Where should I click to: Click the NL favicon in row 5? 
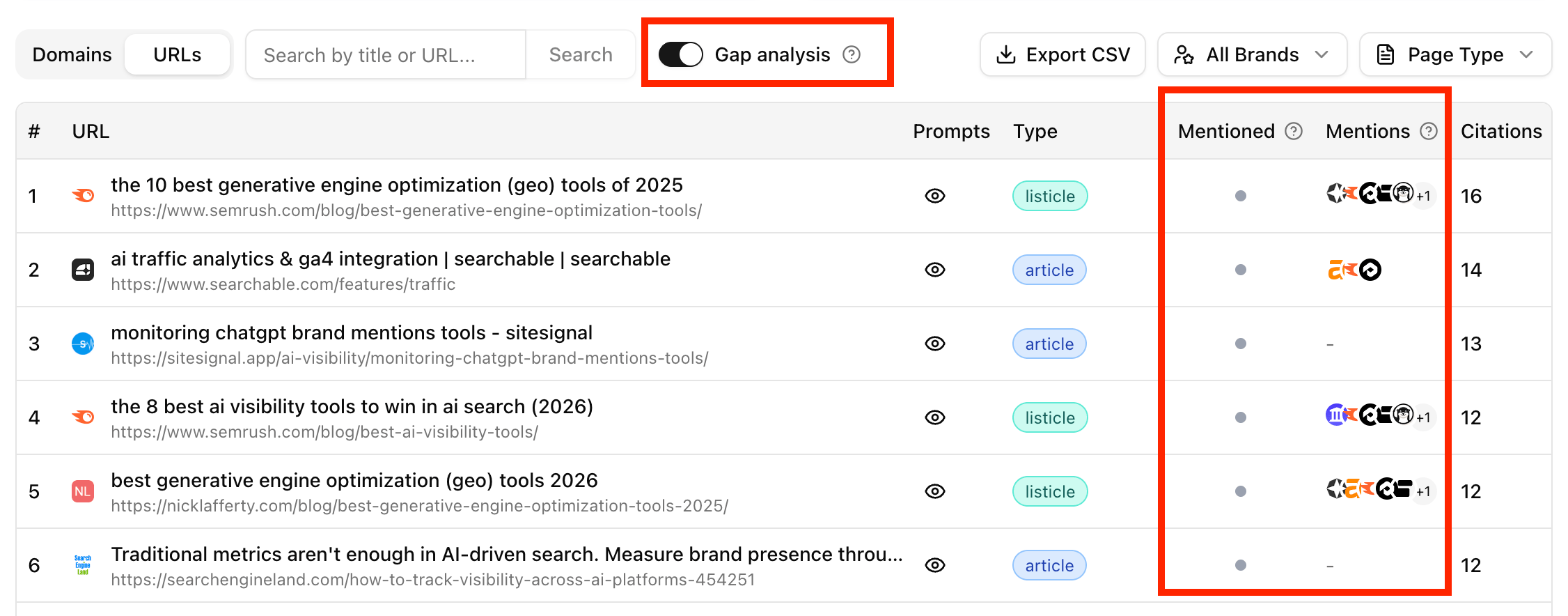(x=83, y=491)
